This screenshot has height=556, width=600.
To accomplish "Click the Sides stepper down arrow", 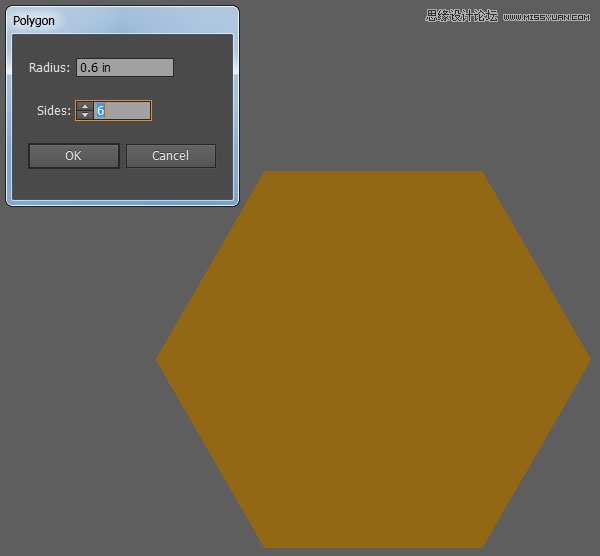I will [x=85, y=115].
